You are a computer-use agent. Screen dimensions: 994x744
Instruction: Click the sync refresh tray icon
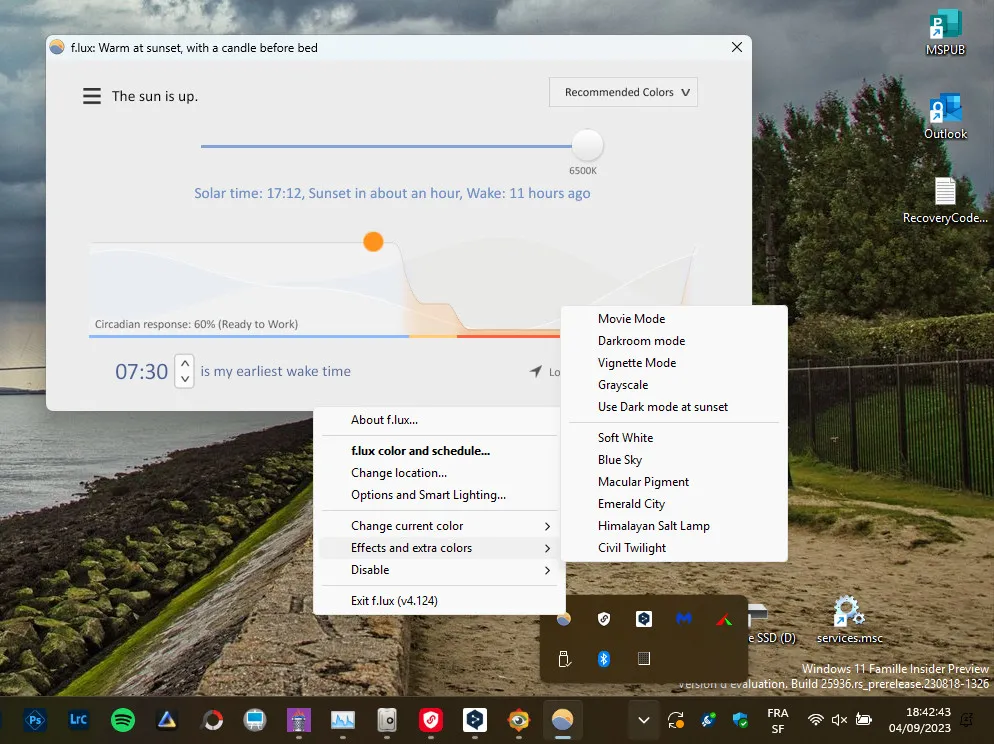(676, 720)
